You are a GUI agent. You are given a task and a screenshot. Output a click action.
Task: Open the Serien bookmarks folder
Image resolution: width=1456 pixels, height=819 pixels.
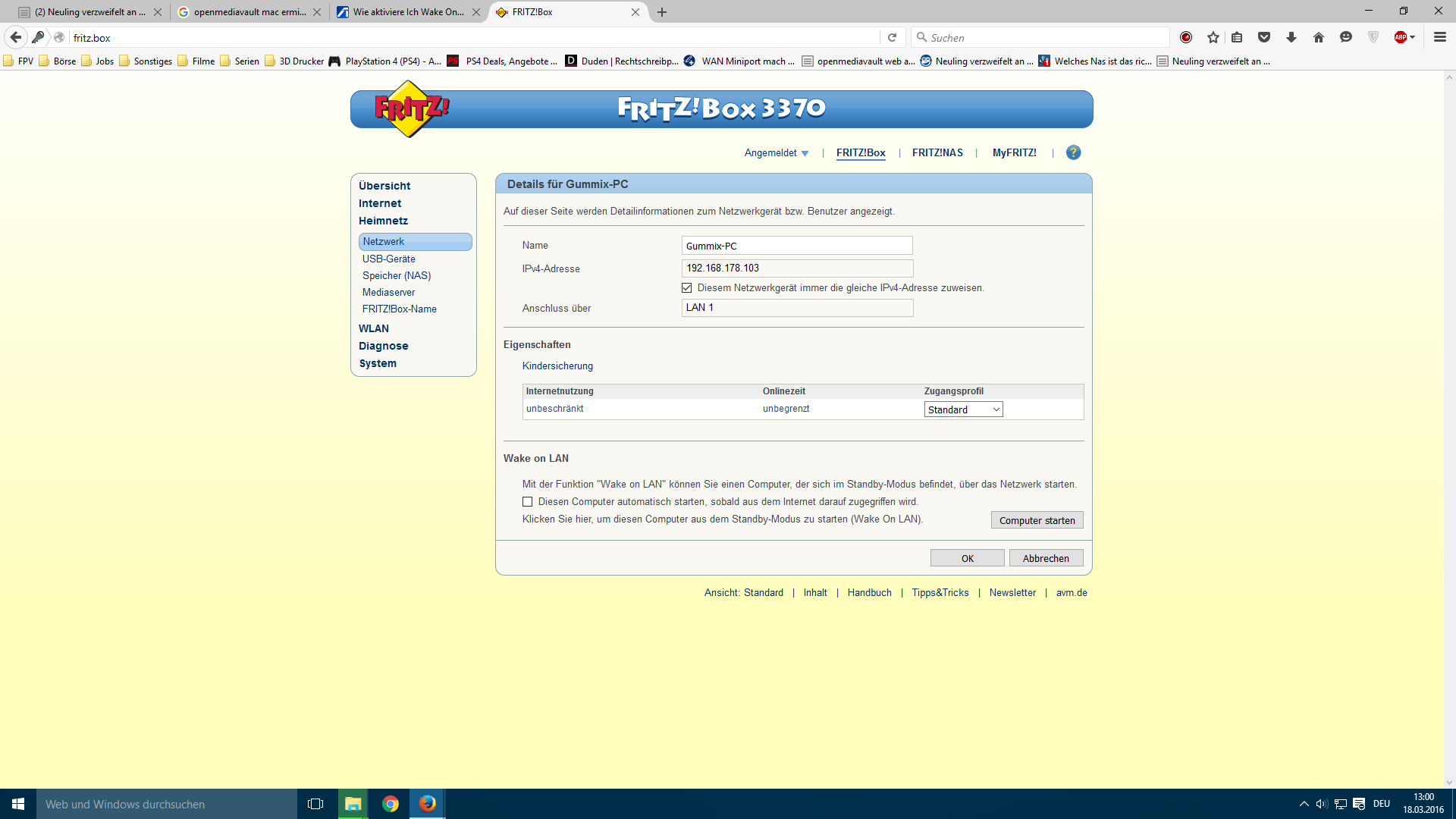(x=240, y=61)
